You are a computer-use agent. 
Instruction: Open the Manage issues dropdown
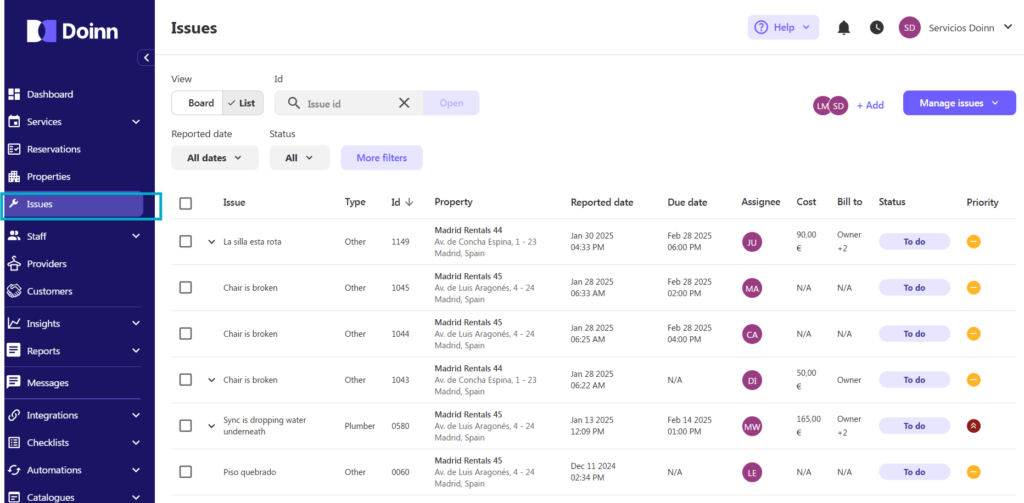click(x=959, y=103)
